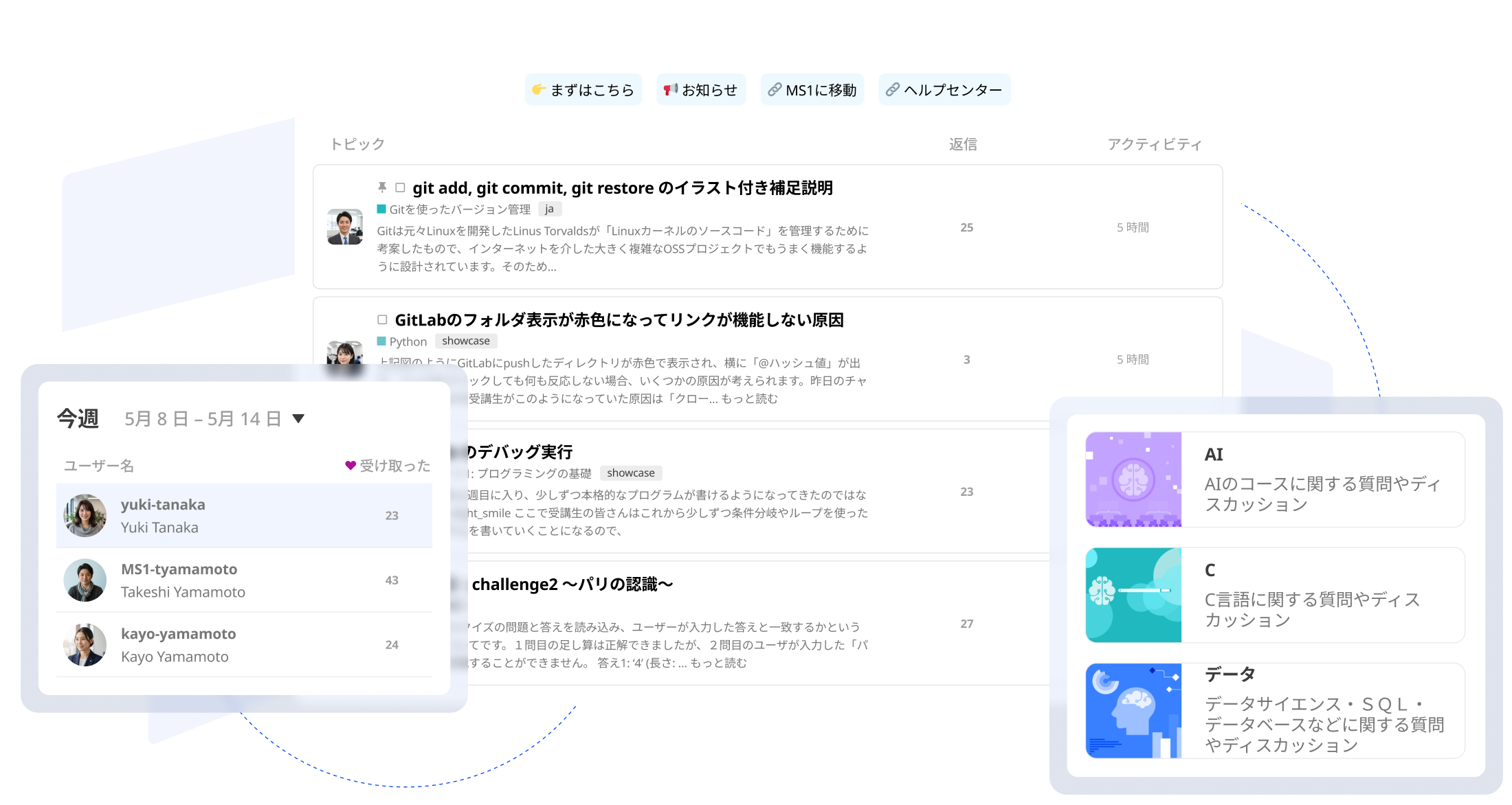Image resolution: width=1512 pixels, height=805 pixels.
Task: Open the お知らせ announcements link
Action: [x=700, y=90]
